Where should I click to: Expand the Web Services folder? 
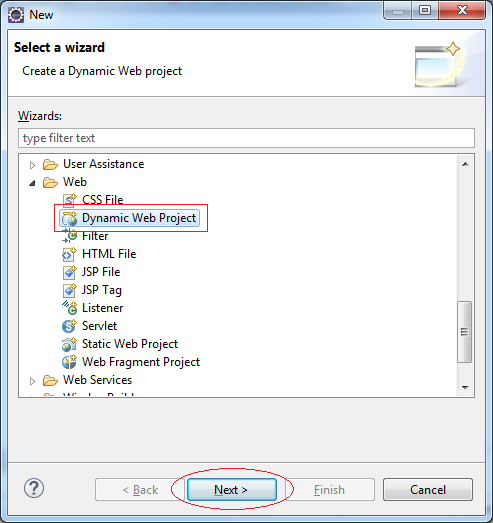click(x=32, y=381)
